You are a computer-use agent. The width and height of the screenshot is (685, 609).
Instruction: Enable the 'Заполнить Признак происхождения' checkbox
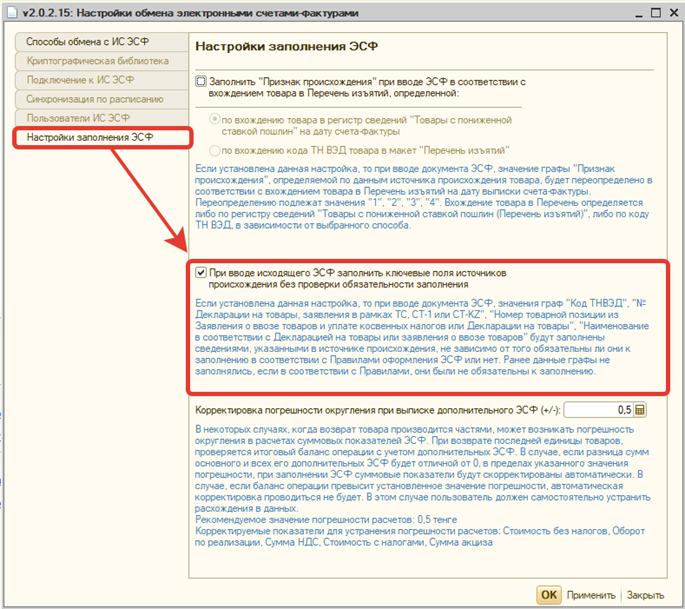pos(202,79)
